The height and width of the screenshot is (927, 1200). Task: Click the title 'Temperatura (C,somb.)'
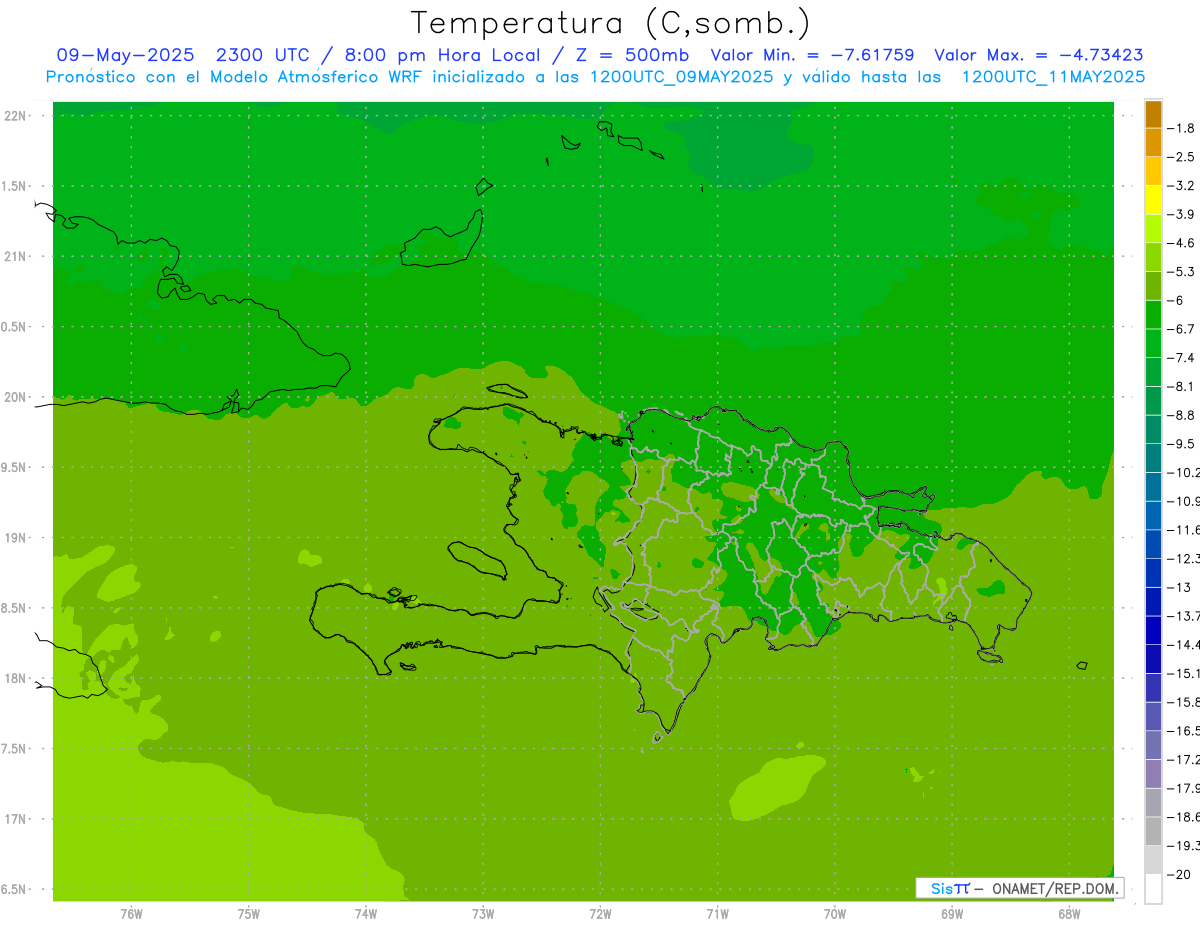[611, 23]
